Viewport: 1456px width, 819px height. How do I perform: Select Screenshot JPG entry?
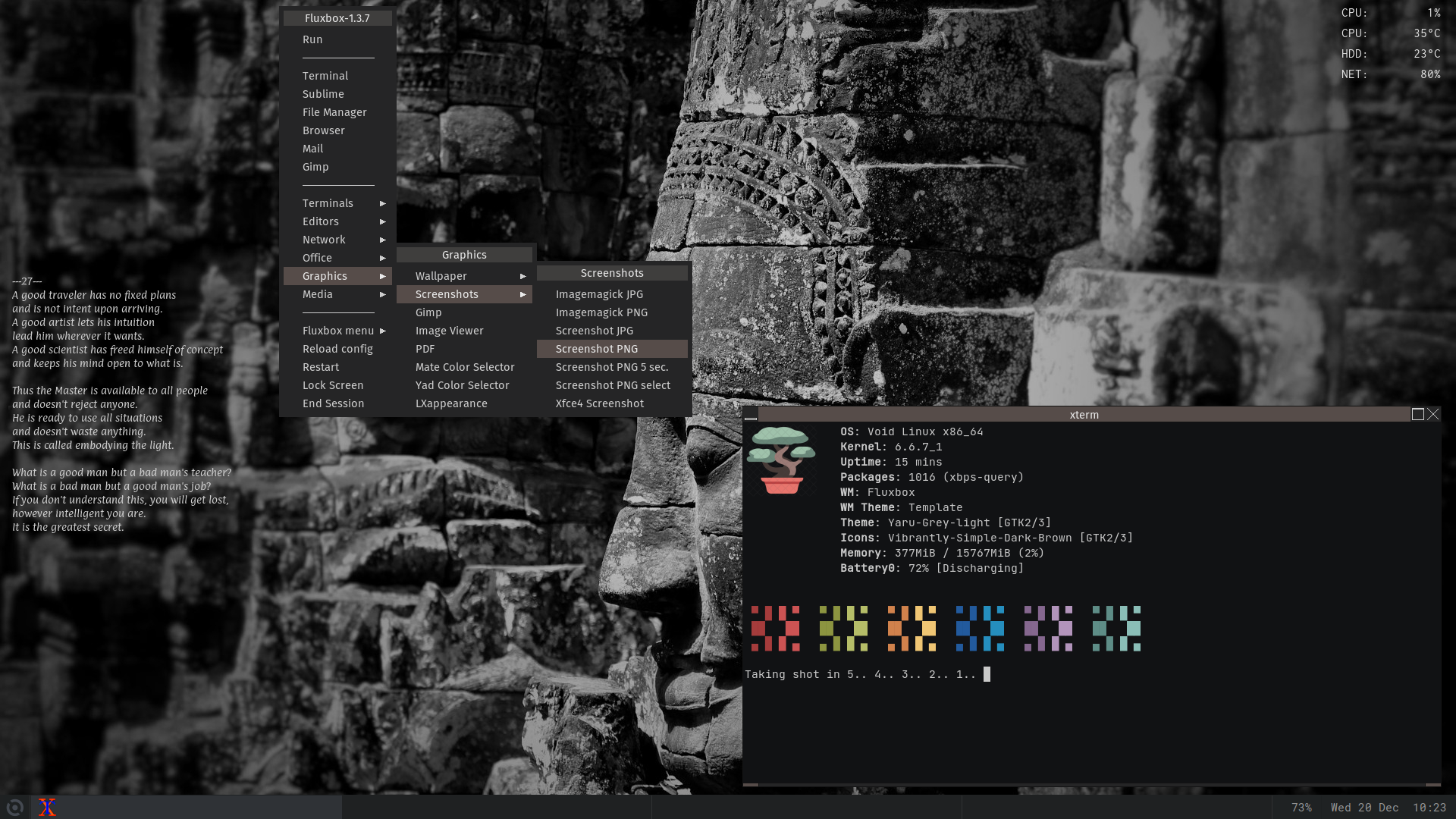coord(612,331)
